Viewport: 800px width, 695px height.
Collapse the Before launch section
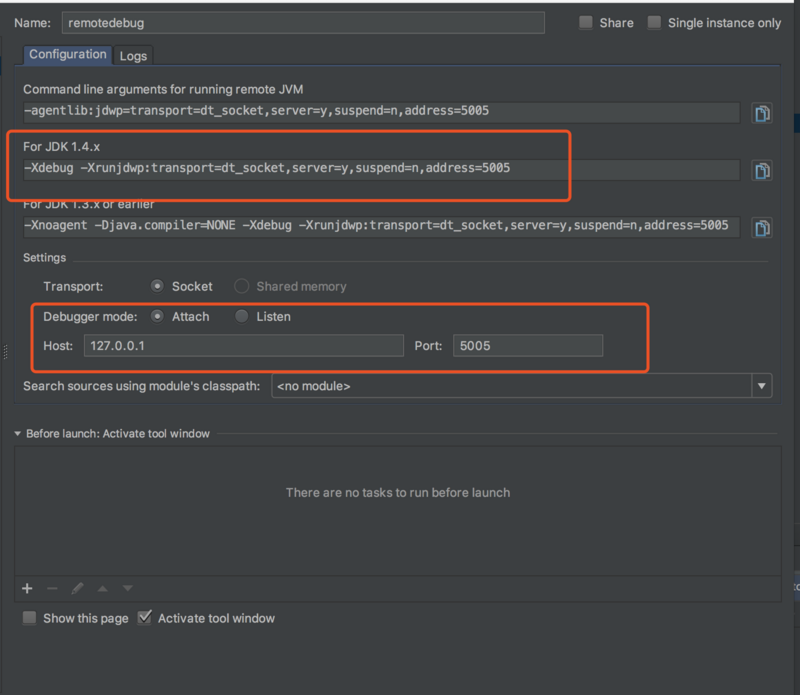[16, 433]
